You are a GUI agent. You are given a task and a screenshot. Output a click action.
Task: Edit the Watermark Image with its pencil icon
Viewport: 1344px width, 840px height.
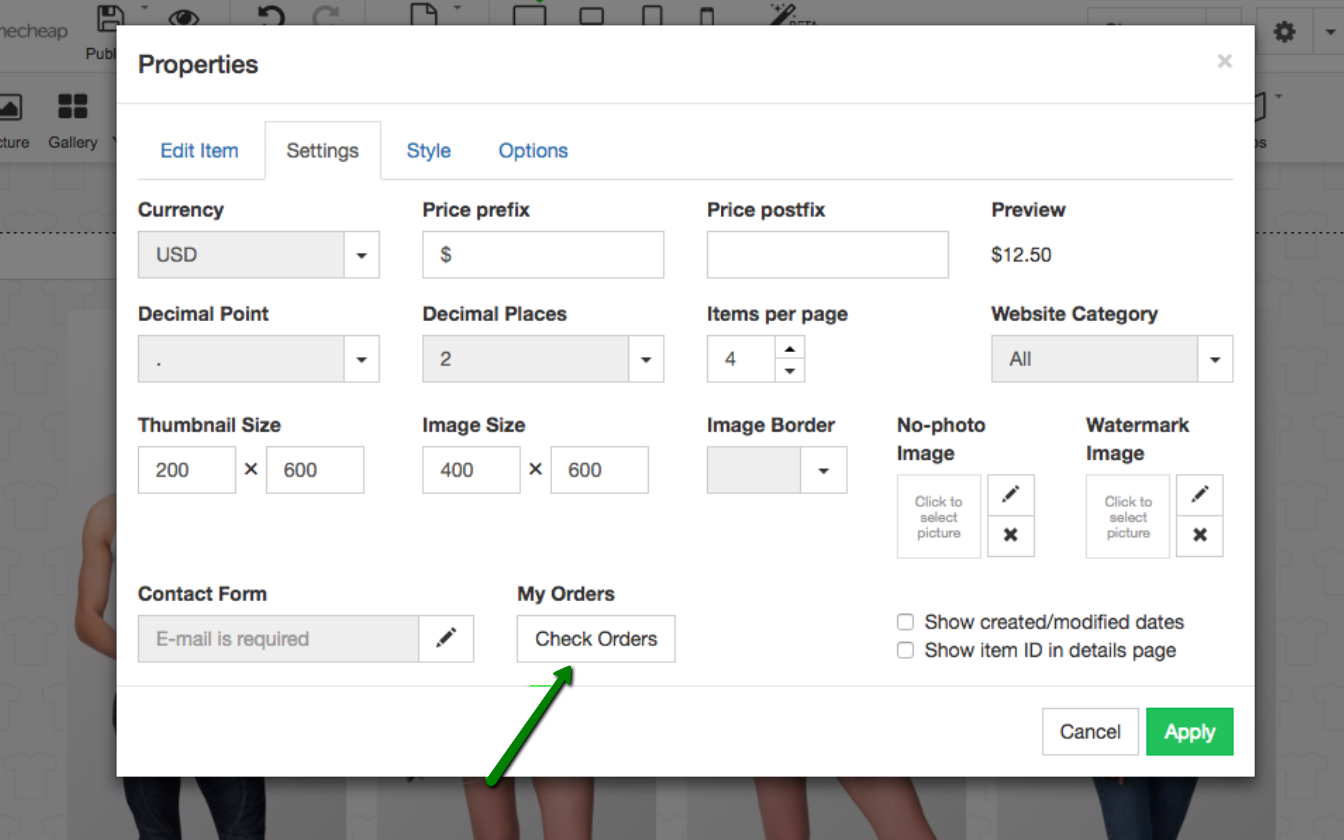(1200, 494)
